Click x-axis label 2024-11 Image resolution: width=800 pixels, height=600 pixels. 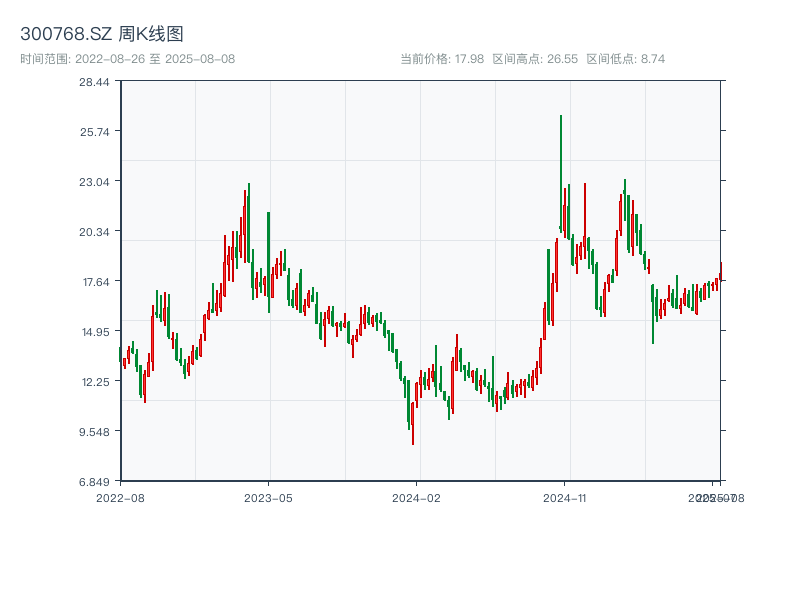pos(564,498)
